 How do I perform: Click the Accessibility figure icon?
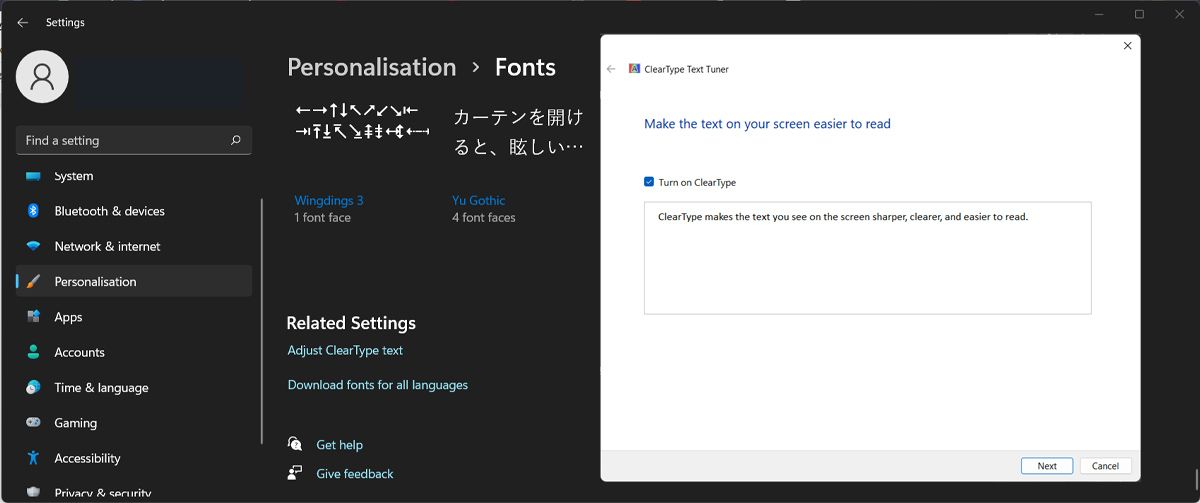click(33, 458)
